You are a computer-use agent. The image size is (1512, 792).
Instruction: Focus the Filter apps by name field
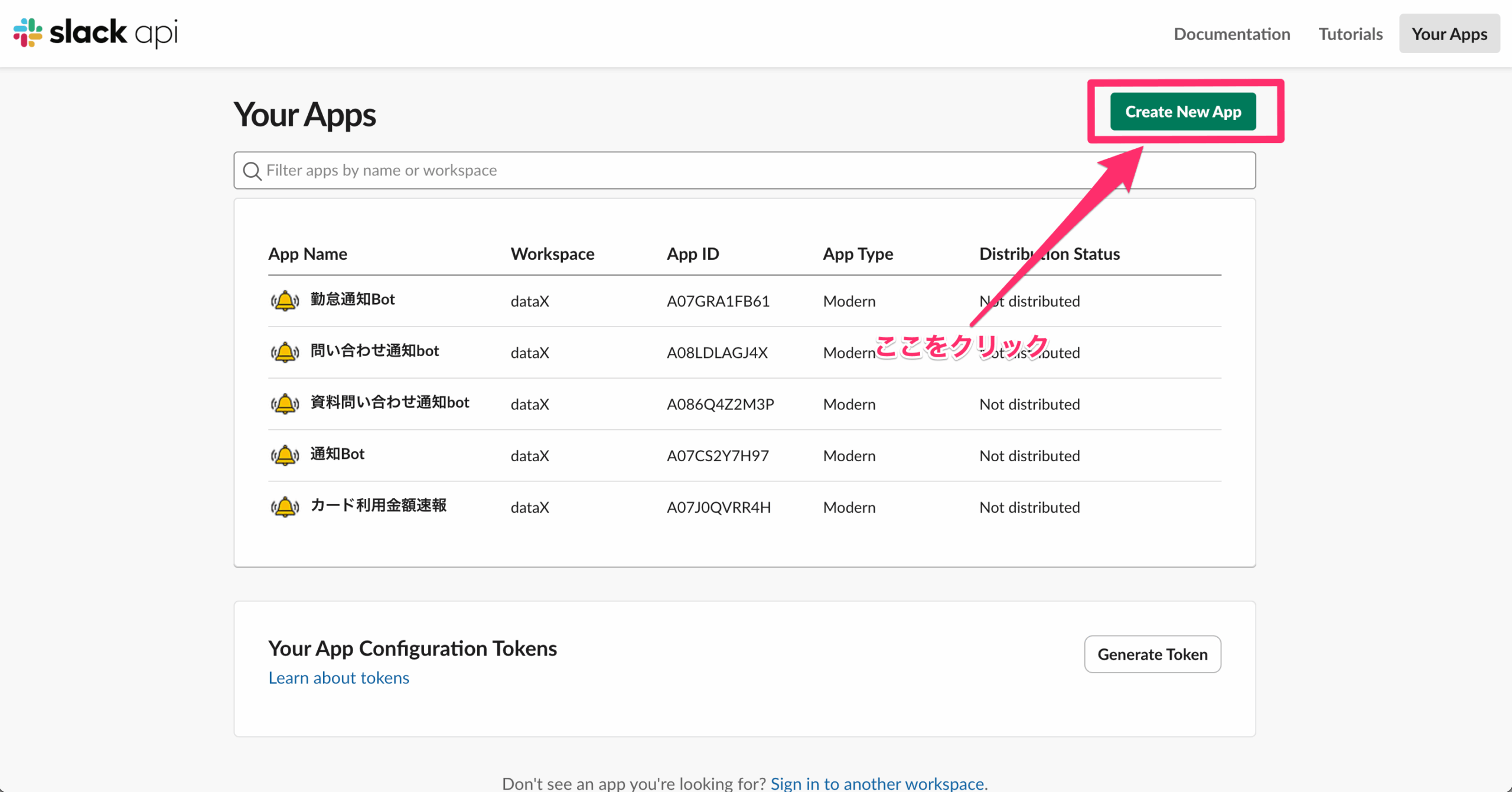click(x=744, y=171)
